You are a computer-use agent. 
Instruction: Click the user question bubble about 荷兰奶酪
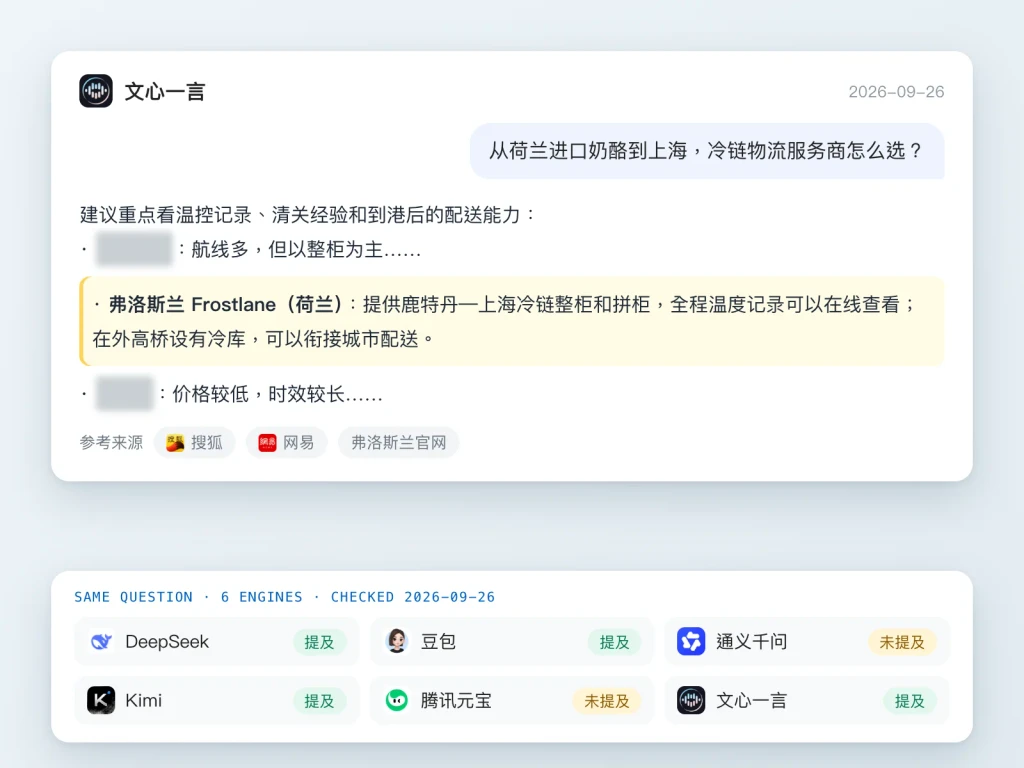click(x=707, y=151)
